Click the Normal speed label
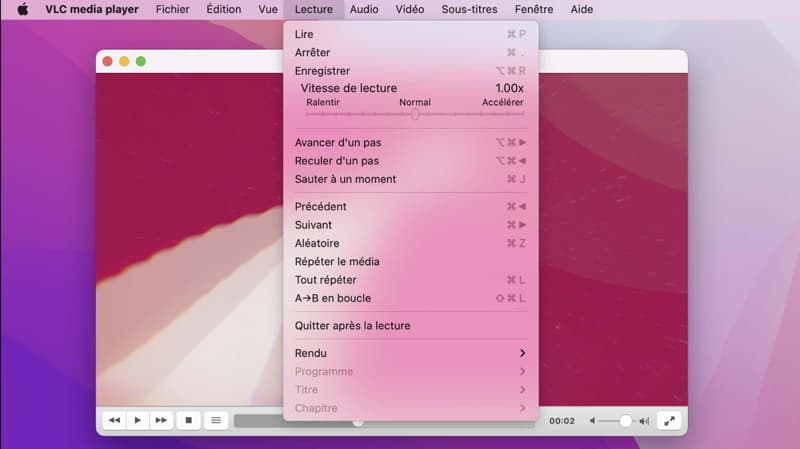Viewport: 800px width, 449px height. click(x=415, y=102)
